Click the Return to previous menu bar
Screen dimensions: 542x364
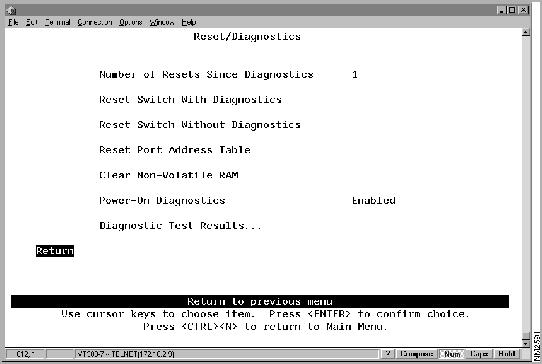[x=260, y=301]
